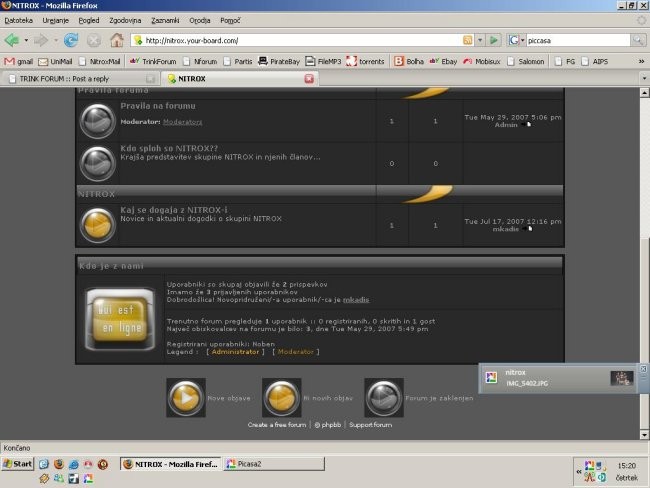Click the Pravila na forumu forum icon

(x=97, y=122)
